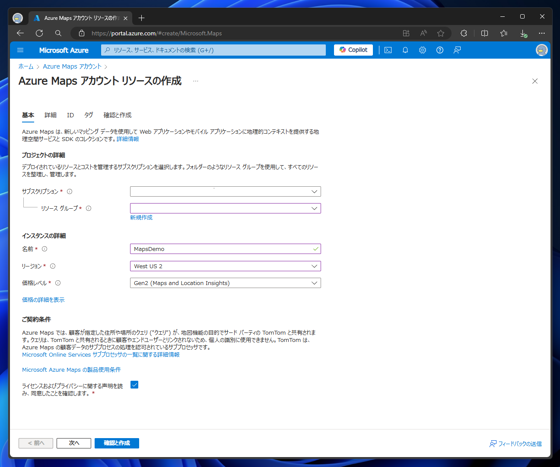Click the read aloud icon in address bar

click(x=423, y=33)
